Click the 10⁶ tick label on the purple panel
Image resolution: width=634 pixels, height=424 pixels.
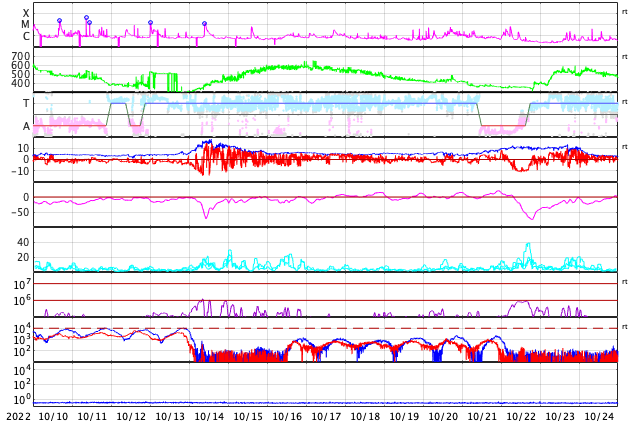pos(22,301)
